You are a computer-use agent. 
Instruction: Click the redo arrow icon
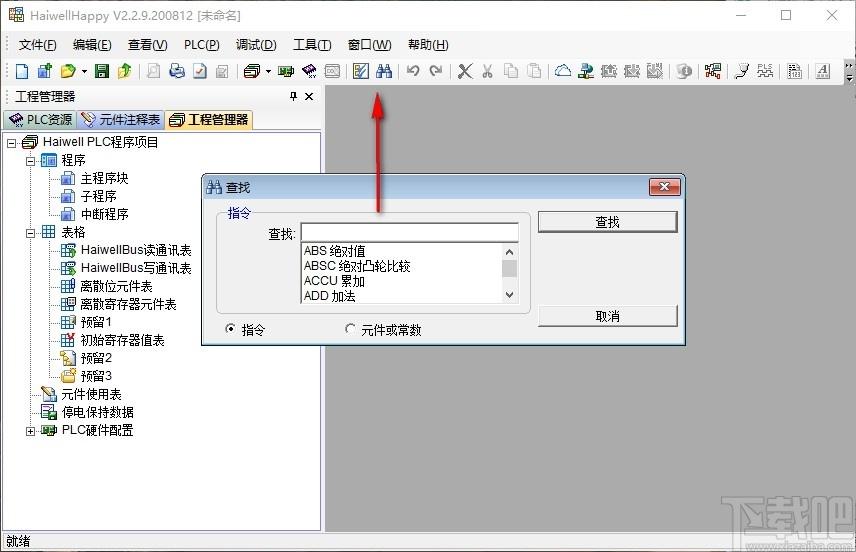pos(436,71)
